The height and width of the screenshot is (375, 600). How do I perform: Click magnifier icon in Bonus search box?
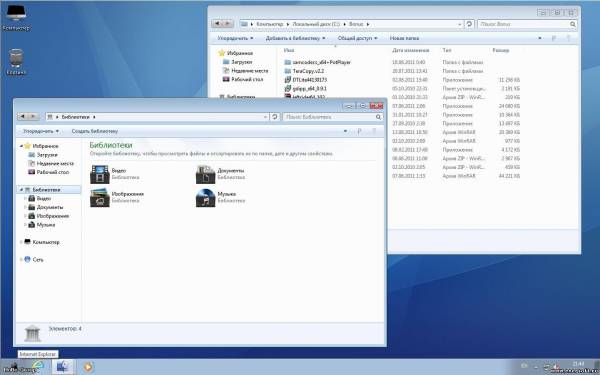pos(572,24)
